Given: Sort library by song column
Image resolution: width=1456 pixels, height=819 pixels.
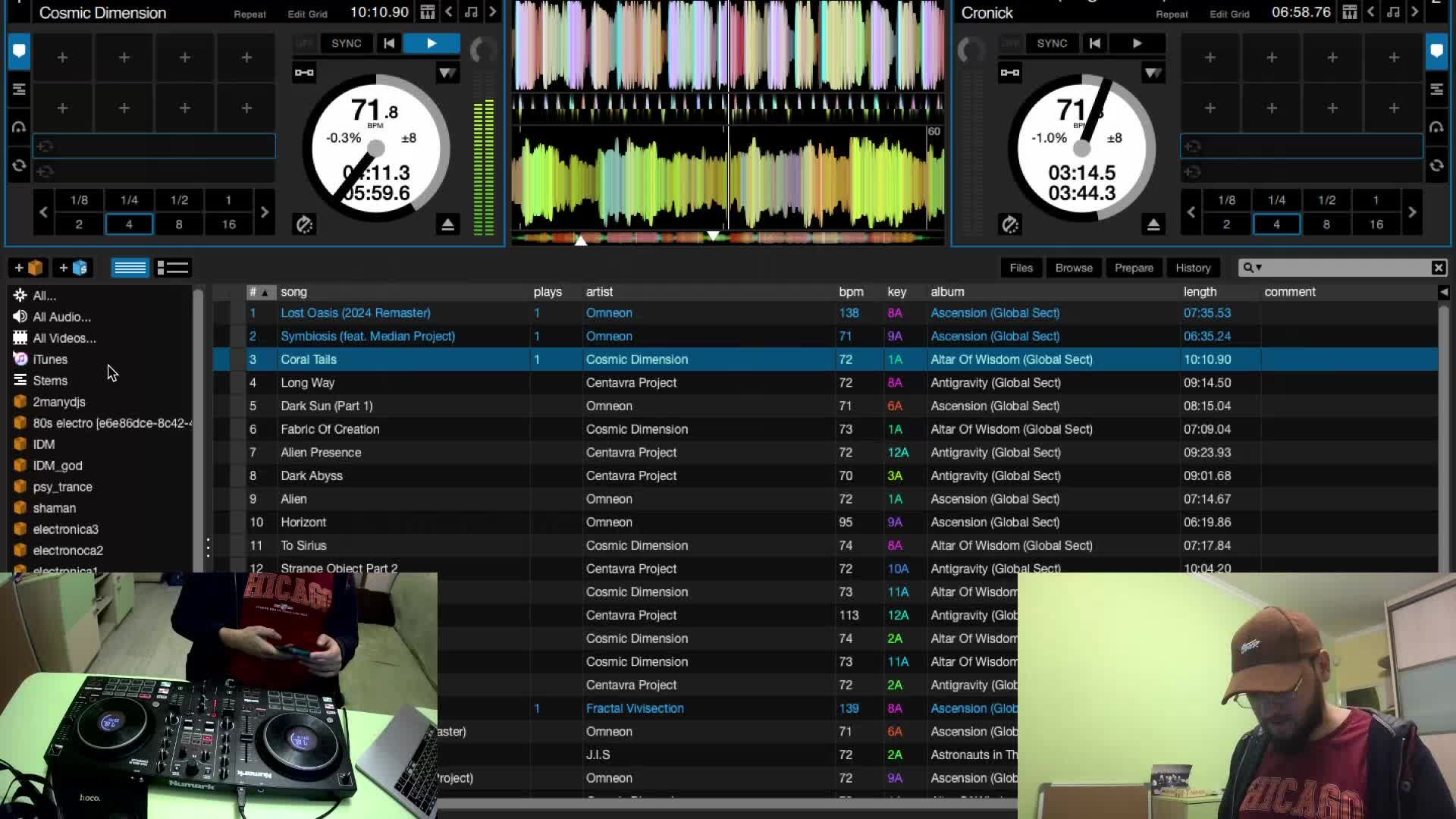Looking at the screenshot, I should tap(293, 292).
